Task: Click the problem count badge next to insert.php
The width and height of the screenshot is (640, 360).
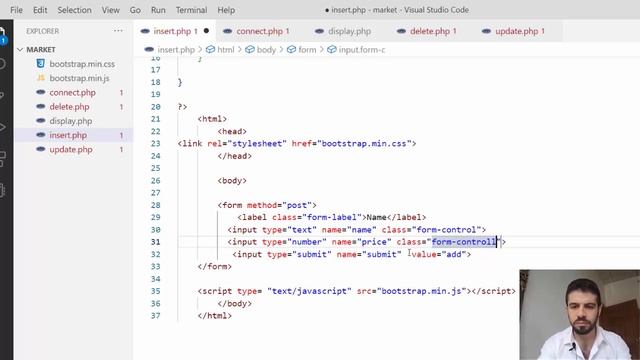Action: 121,136
